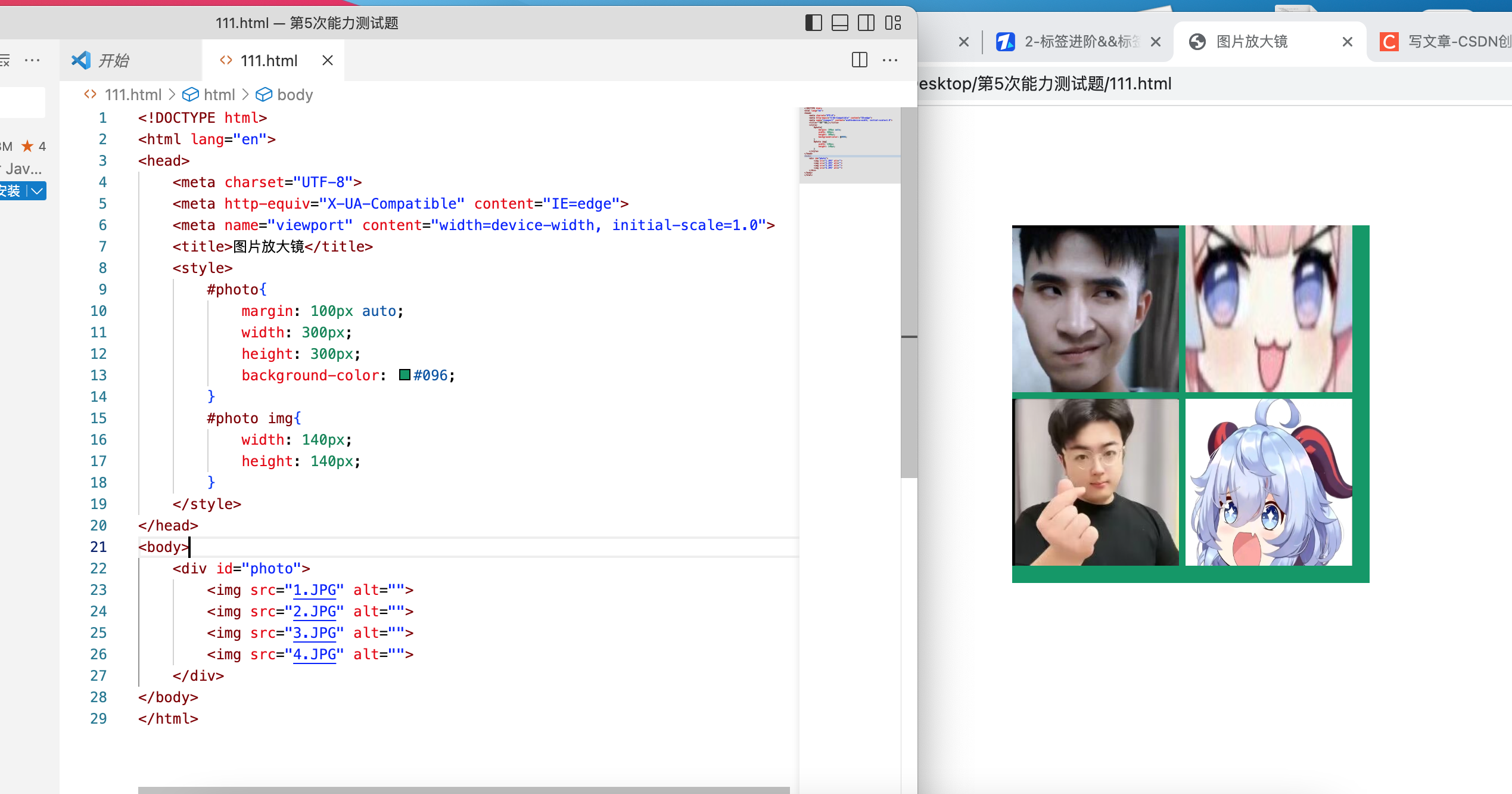Click the window title 111.html — 第5次能力测试题
Viewport: 1512px width, 794px height.
pyautogui.click(x=307, y=23)
